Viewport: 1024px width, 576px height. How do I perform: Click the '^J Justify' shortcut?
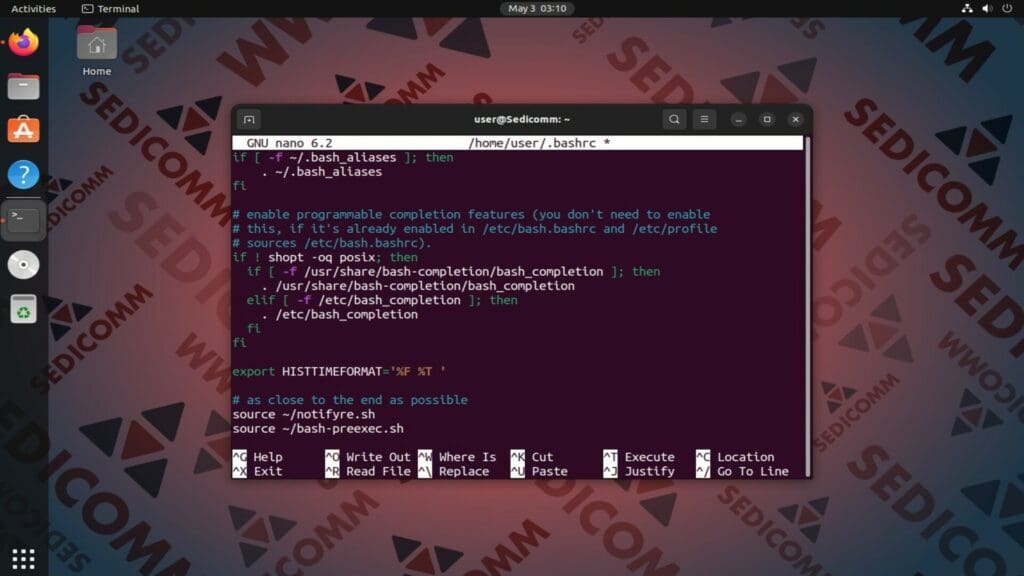[x=639, y=472]
